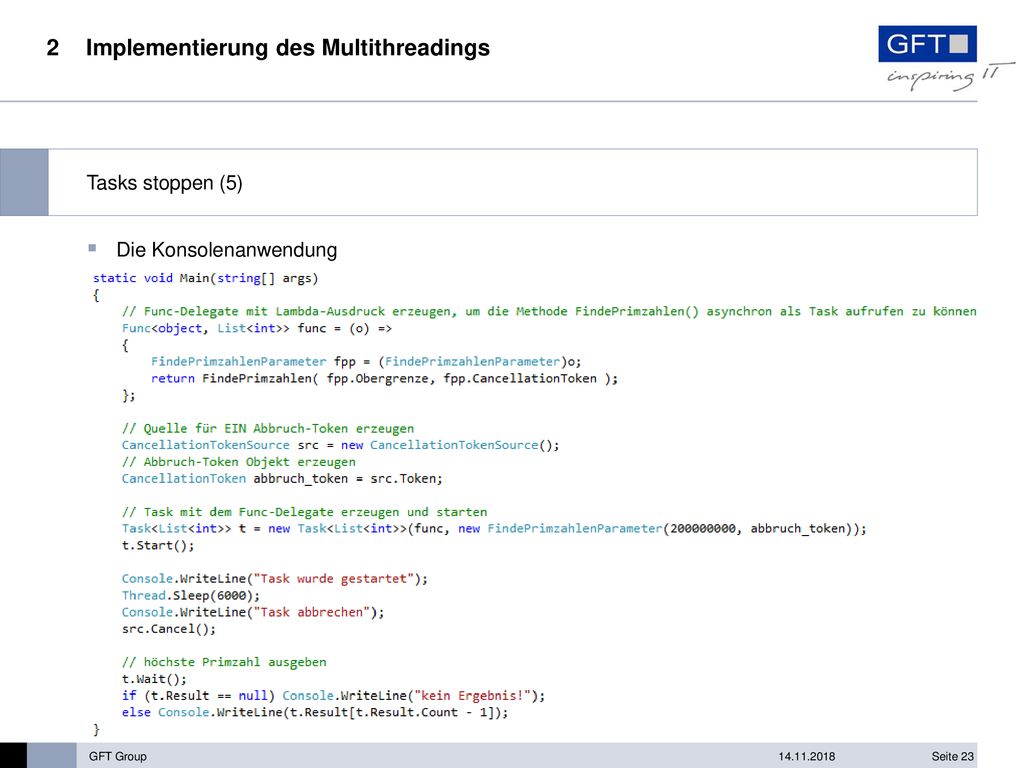The width and height of the screenshot is (1024, 768).
Task: Click the footer text 'GFT Group'
Action: (118, 756)
